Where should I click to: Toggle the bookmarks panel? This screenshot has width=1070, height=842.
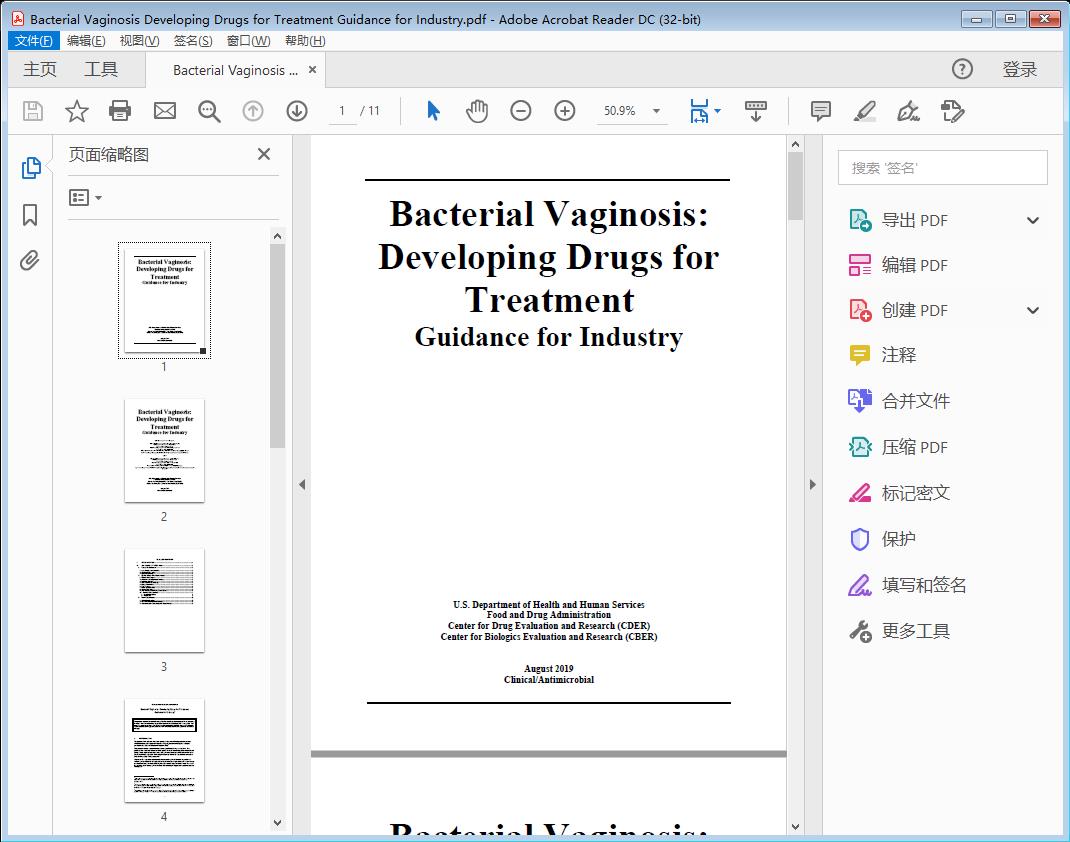pos(29,214)
